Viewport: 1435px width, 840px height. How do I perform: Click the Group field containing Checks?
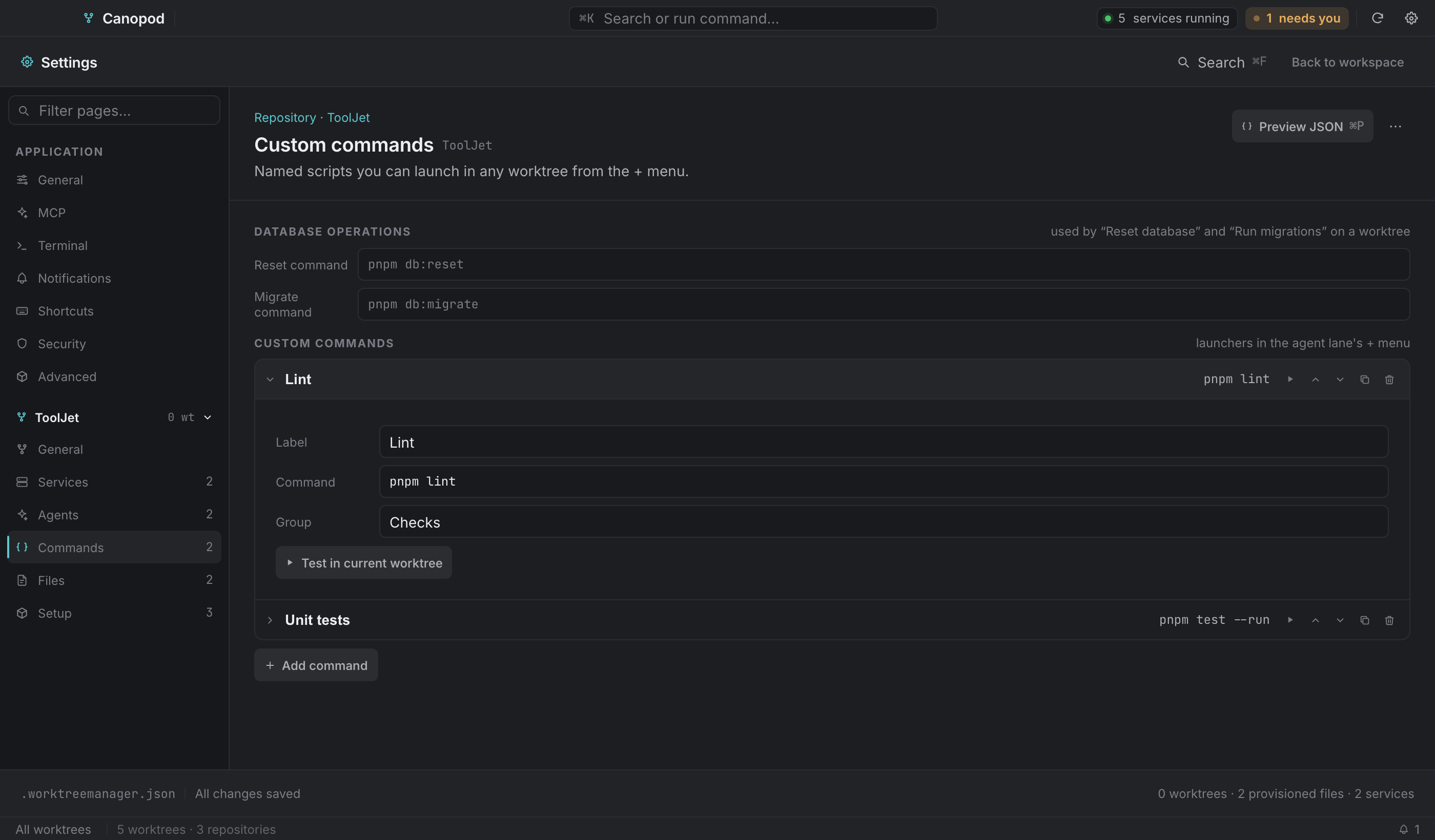pyautogui.click(x=884, y=522)
